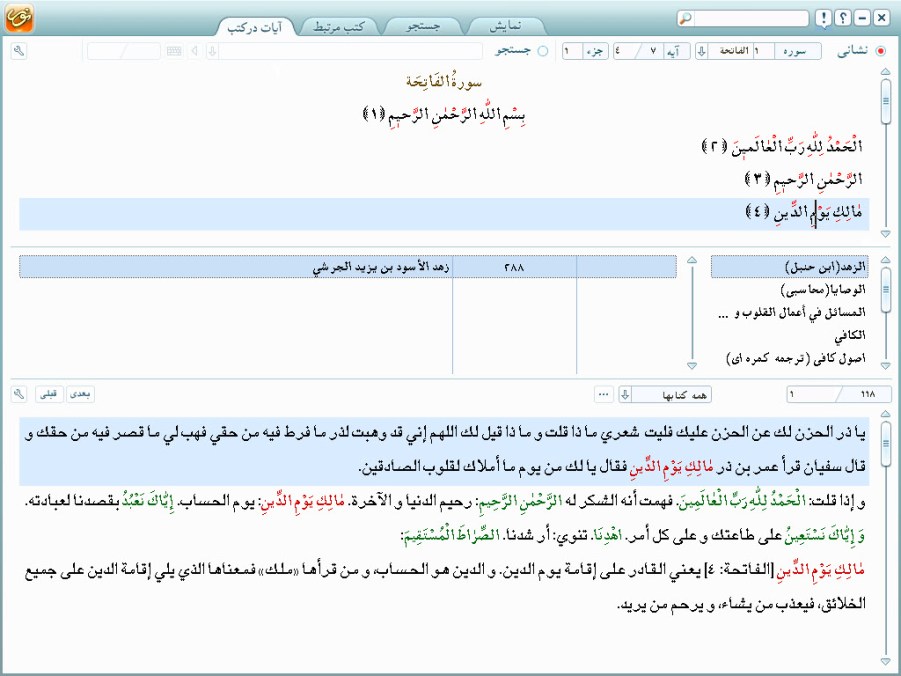Click the بعدی (next) button
The height and width of the screenshot is (676, 901).
click(80, 394)
